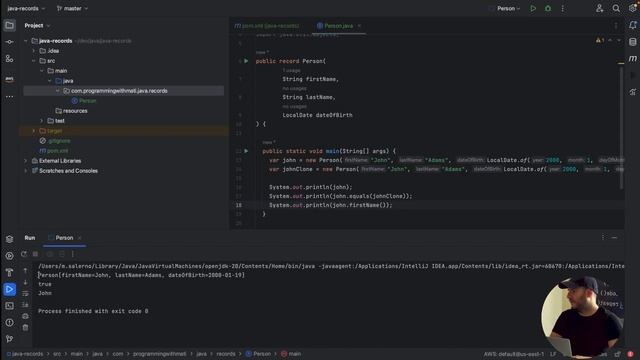Collapse the java-records project root
This screenshot has width=640, height=360.
pyautogui.click(x=26, y=41)
